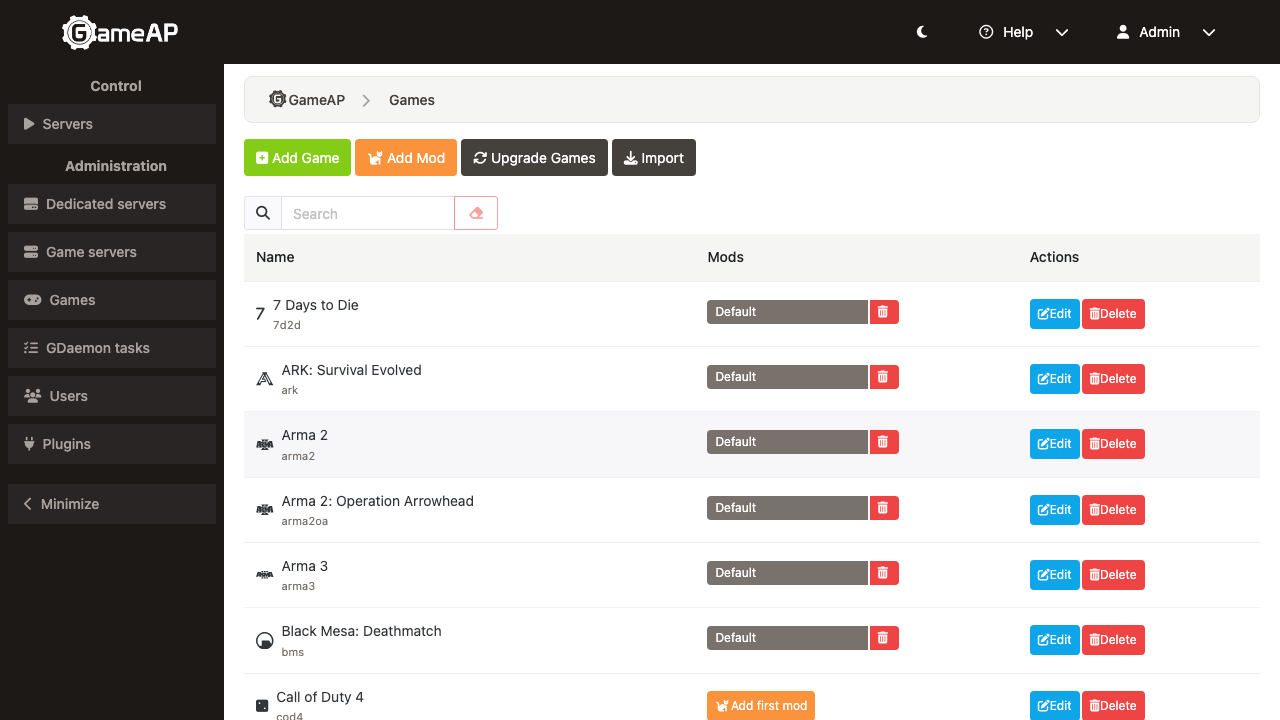Open Game servers sidebar item
1280x720 pixels.
(x=112, y=252)
